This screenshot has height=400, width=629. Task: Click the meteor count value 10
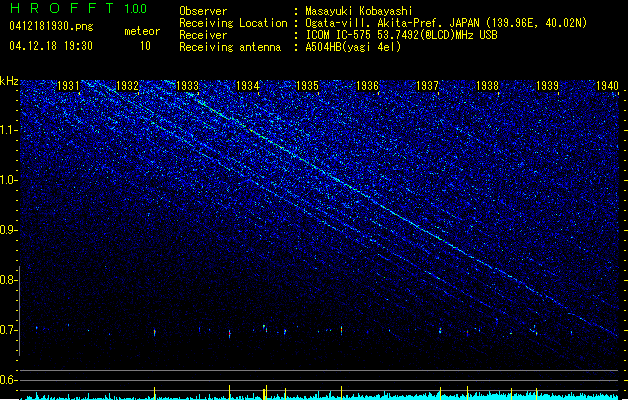pyautogui.click(x=145, y=46)
